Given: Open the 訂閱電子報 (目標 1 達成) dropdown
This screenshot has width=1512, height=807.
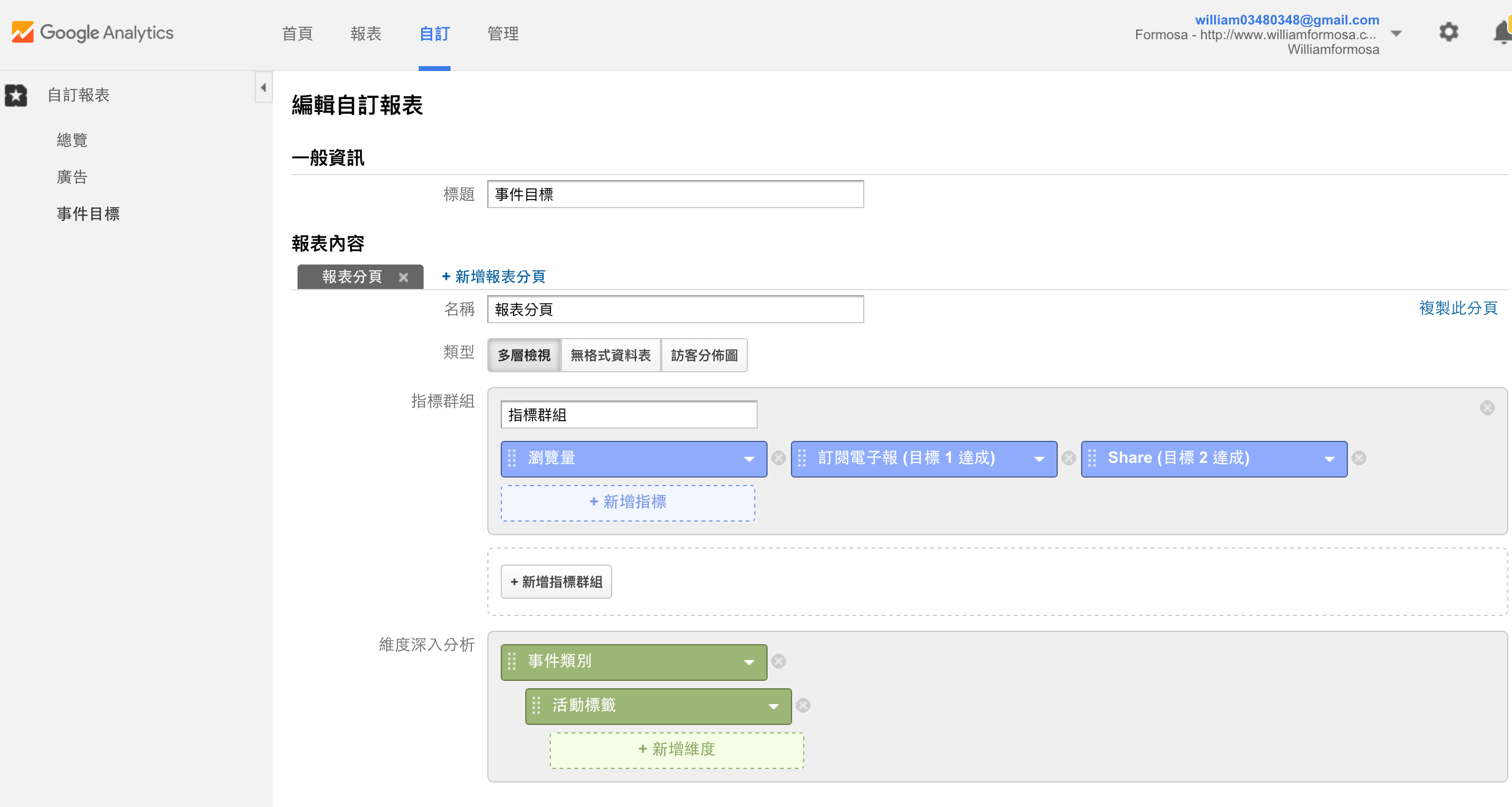Looking at the screenshot, I should [x=1039, y=459].
